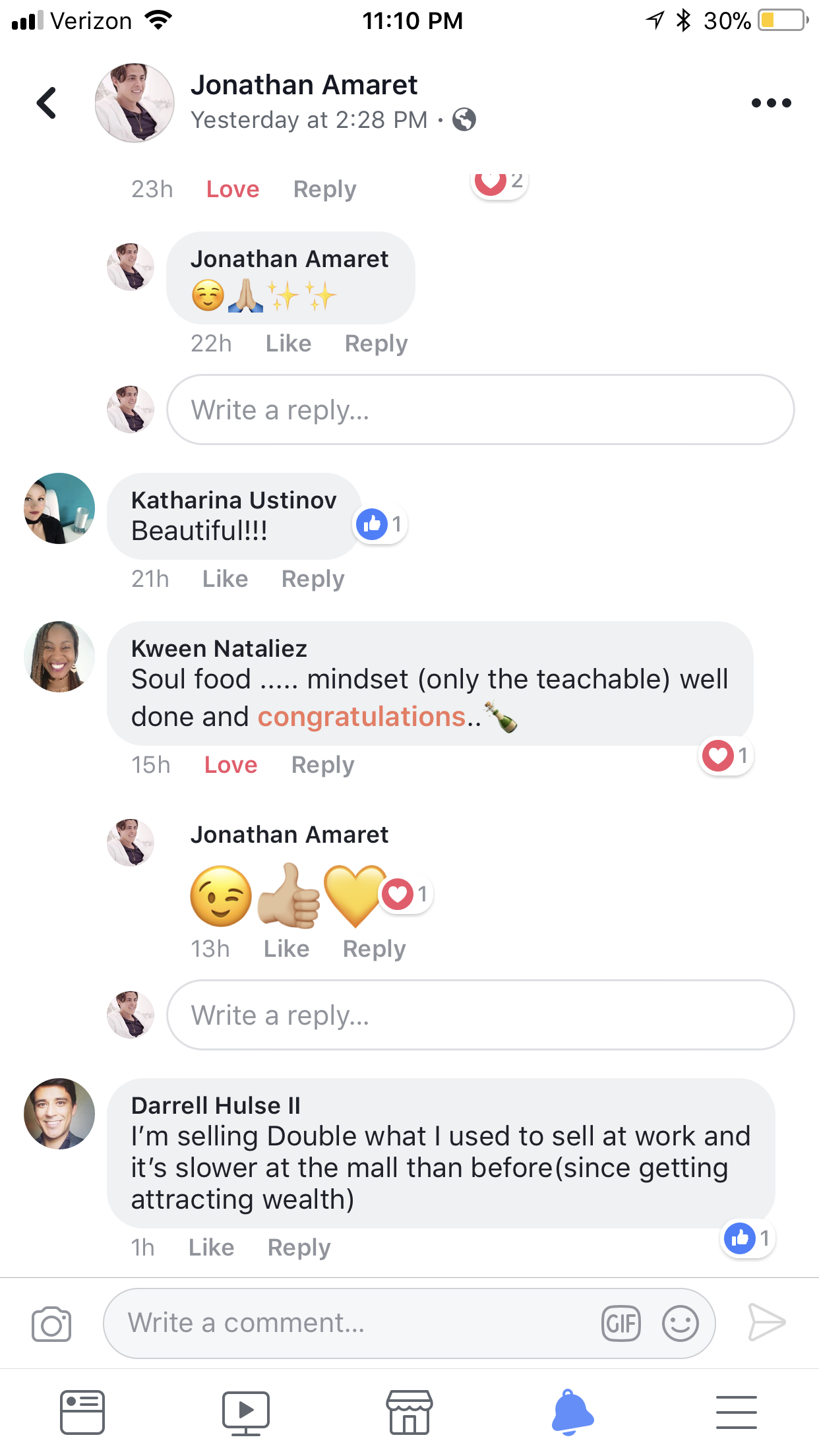Reply to Darrell Hulse II's comment
This screenshot has width=819, height=1456.
pyautogui.click(x=299, y=1248)
